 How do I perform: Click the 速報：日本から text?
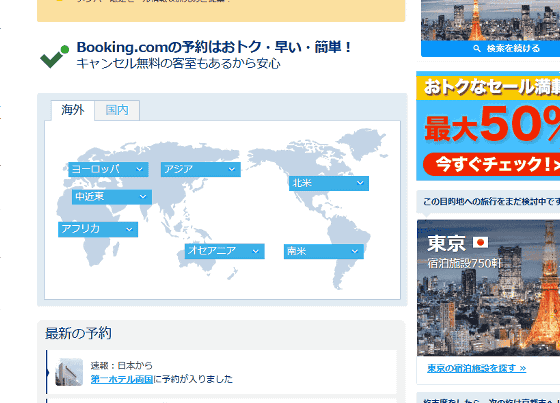121,365
